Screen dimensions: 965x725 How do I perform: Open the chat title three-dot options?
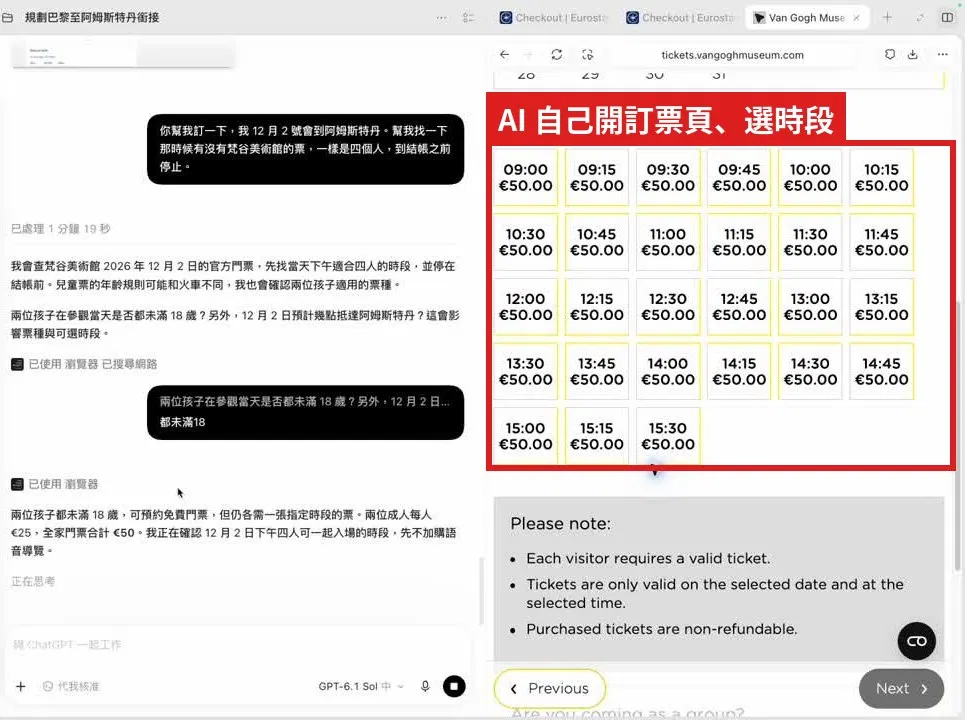441,18
